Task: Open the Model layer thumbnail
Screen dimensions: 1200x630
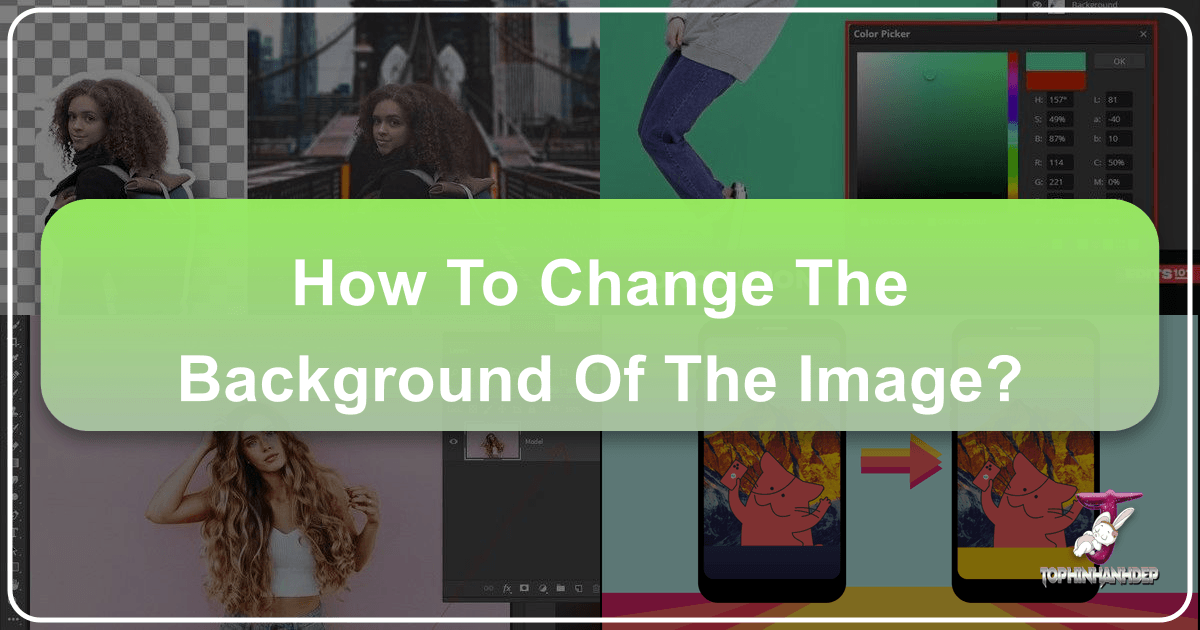Action: coord(493,445)
